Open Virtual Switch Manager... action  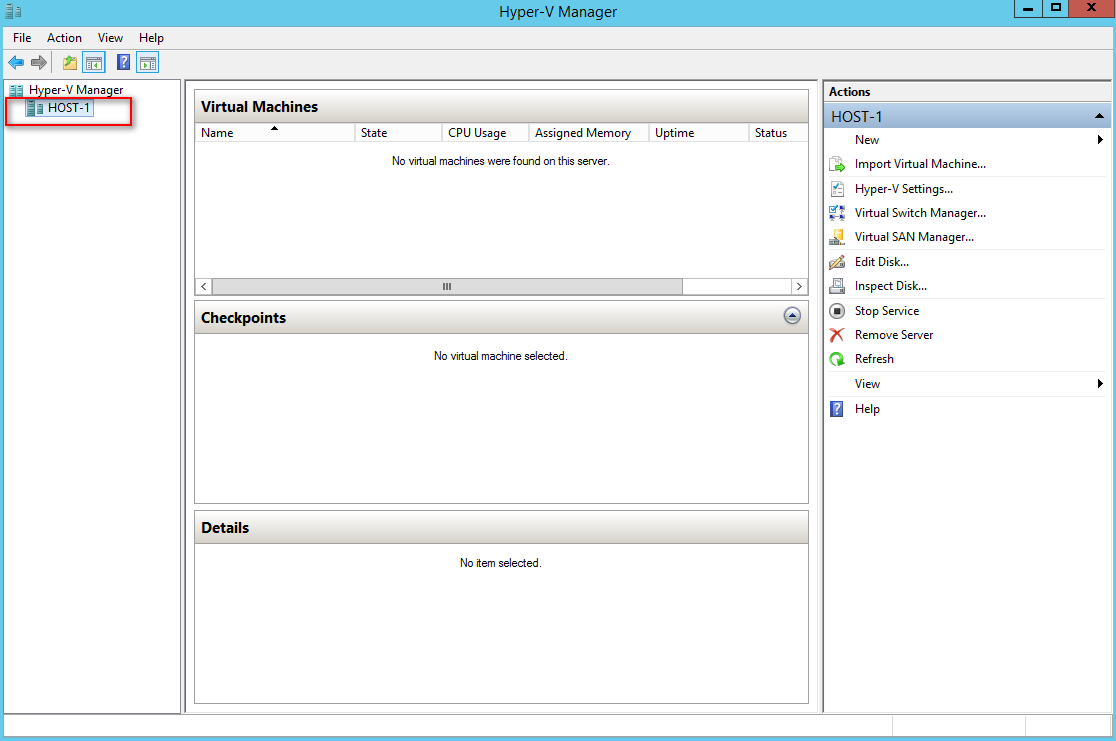920,213
